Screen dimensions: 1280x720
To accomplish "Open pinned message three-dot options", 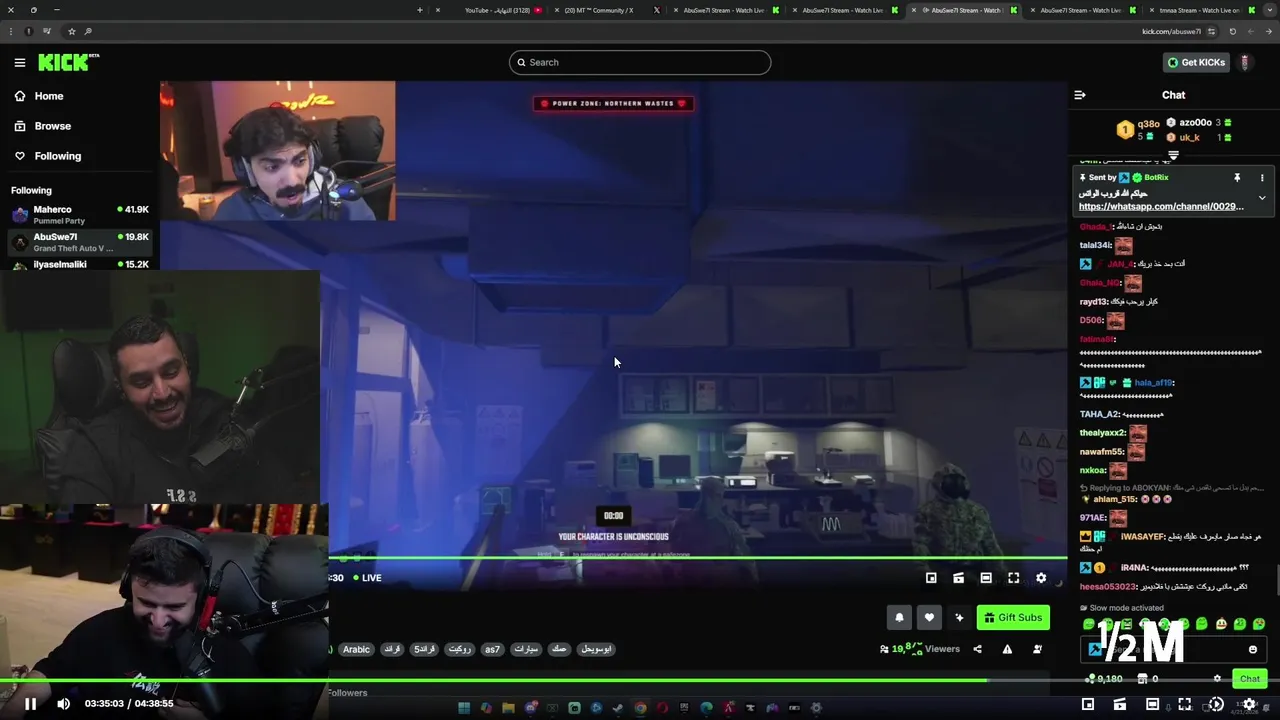I will [x=1262, y=177].
